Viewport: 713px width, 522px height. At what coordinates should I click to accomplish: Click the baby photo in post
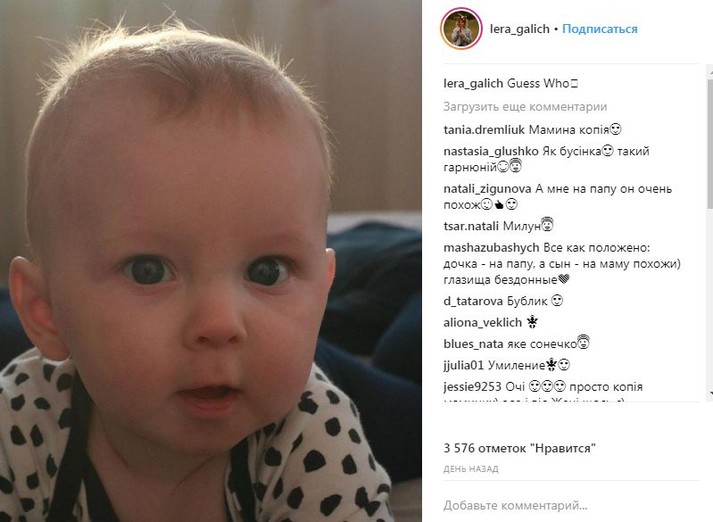tap(211, 261)
